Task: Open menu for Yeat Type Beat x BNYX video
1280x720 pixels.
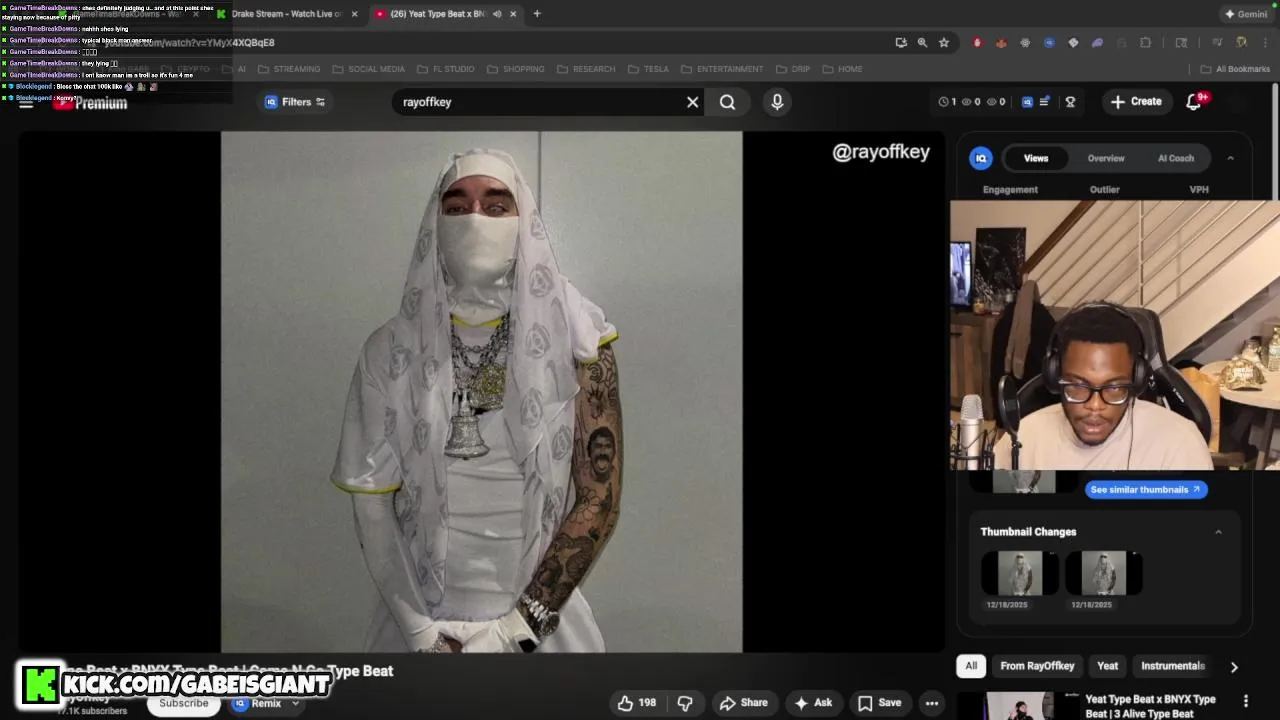Action: (x=1246, y=701)
